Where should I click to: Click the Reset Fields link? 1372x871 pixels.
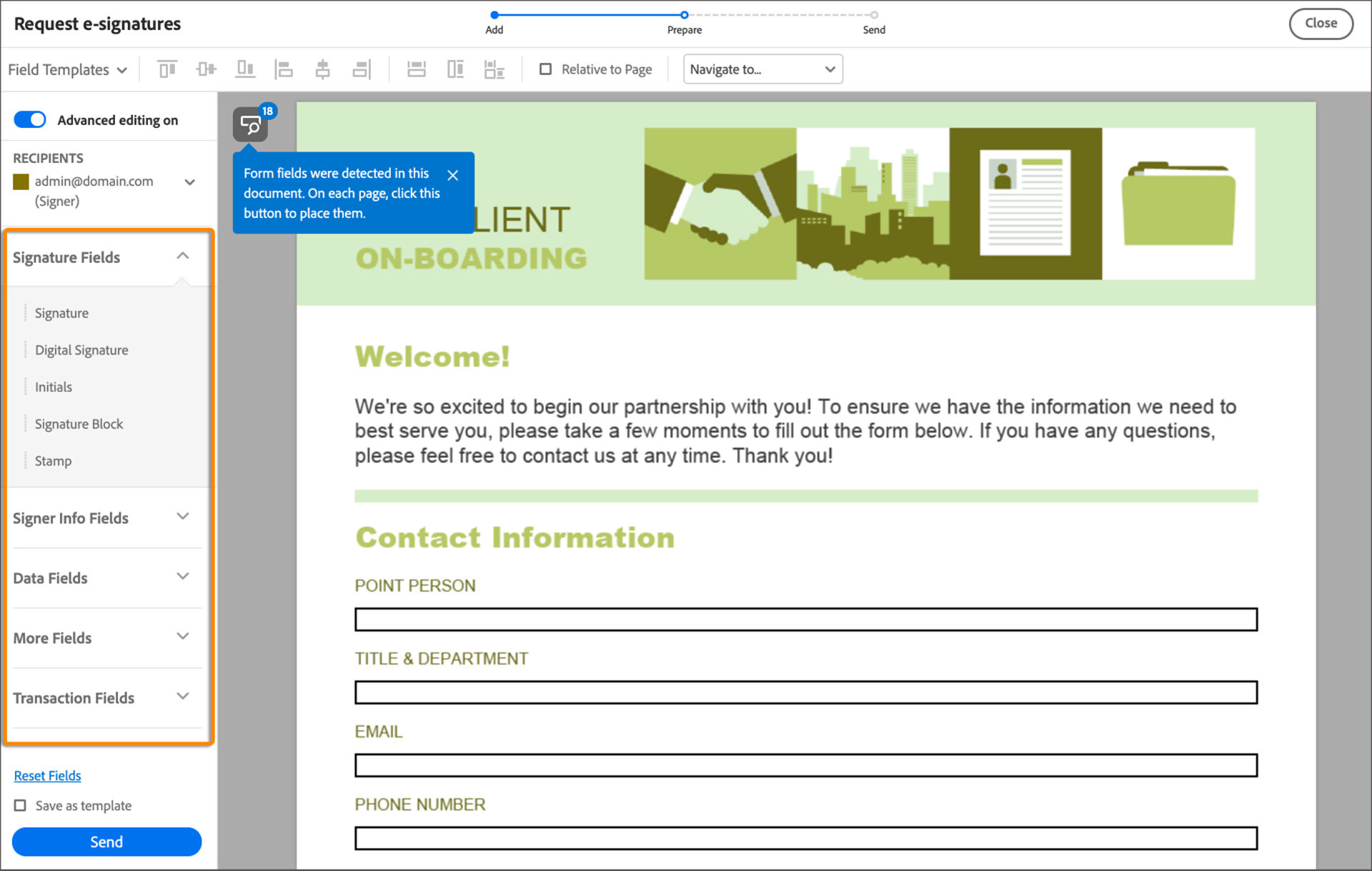pyautogui.click(x=47, y=775)
